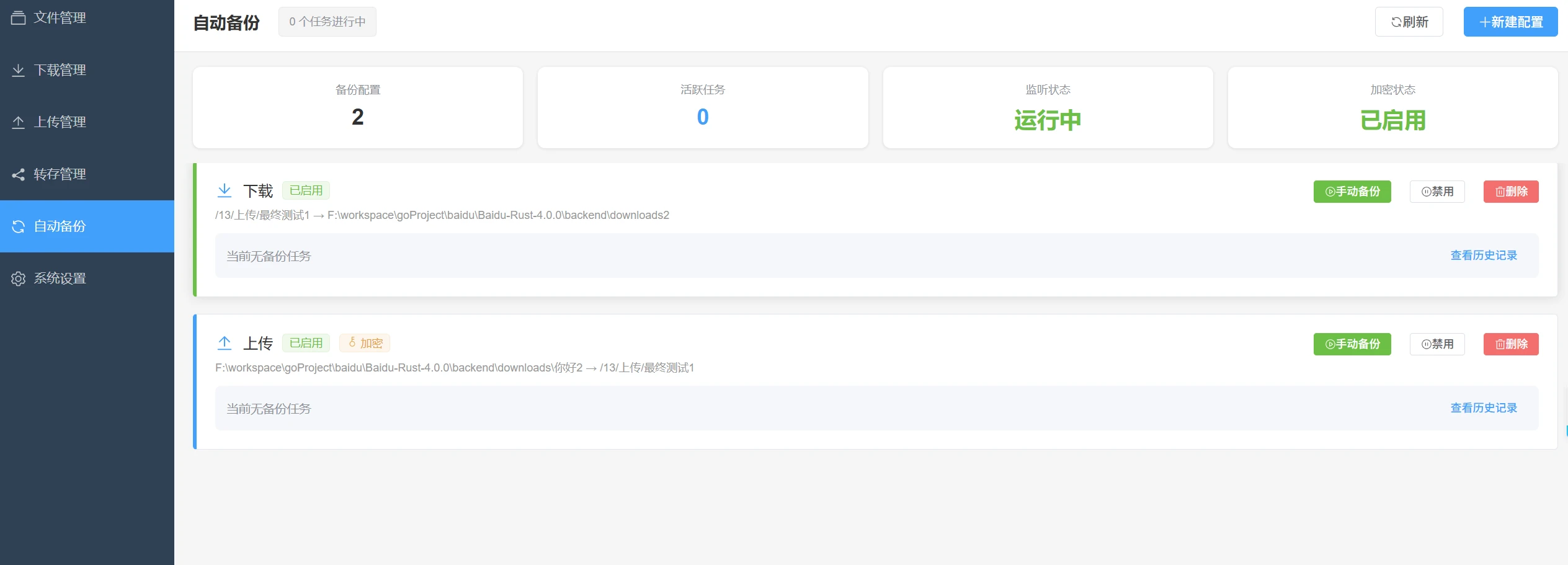Click path text ending with downloads2
Viewport: 1568px width, 565px height.
pyautogui.click(x=442, y=215)
